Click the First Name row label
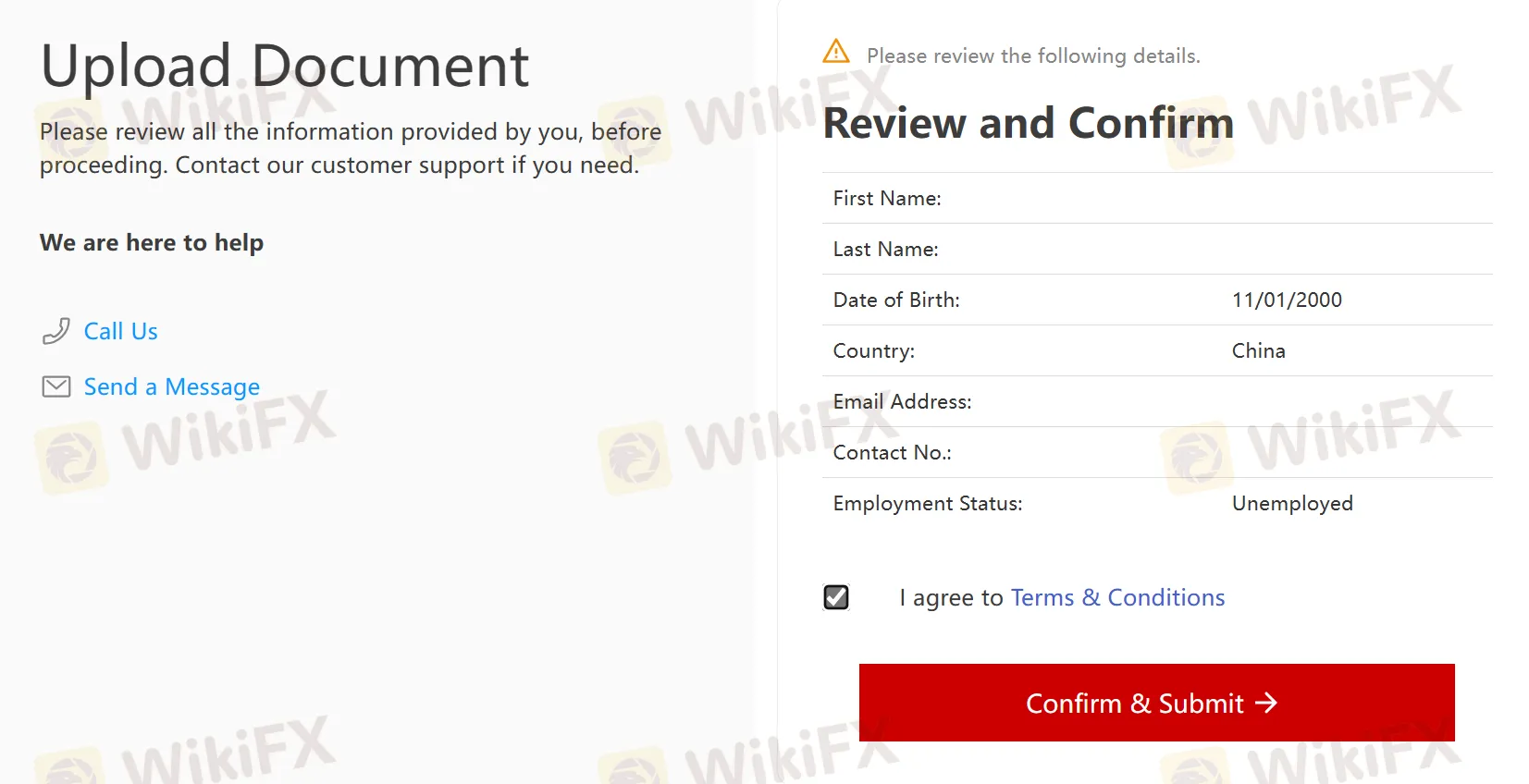 886,198
